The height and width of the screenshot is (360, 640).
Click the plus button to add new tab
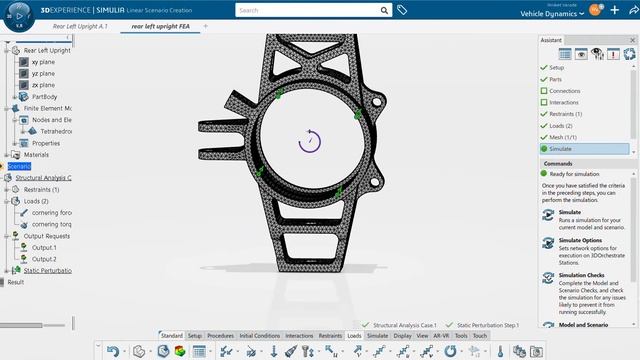[x=205, y=26]
